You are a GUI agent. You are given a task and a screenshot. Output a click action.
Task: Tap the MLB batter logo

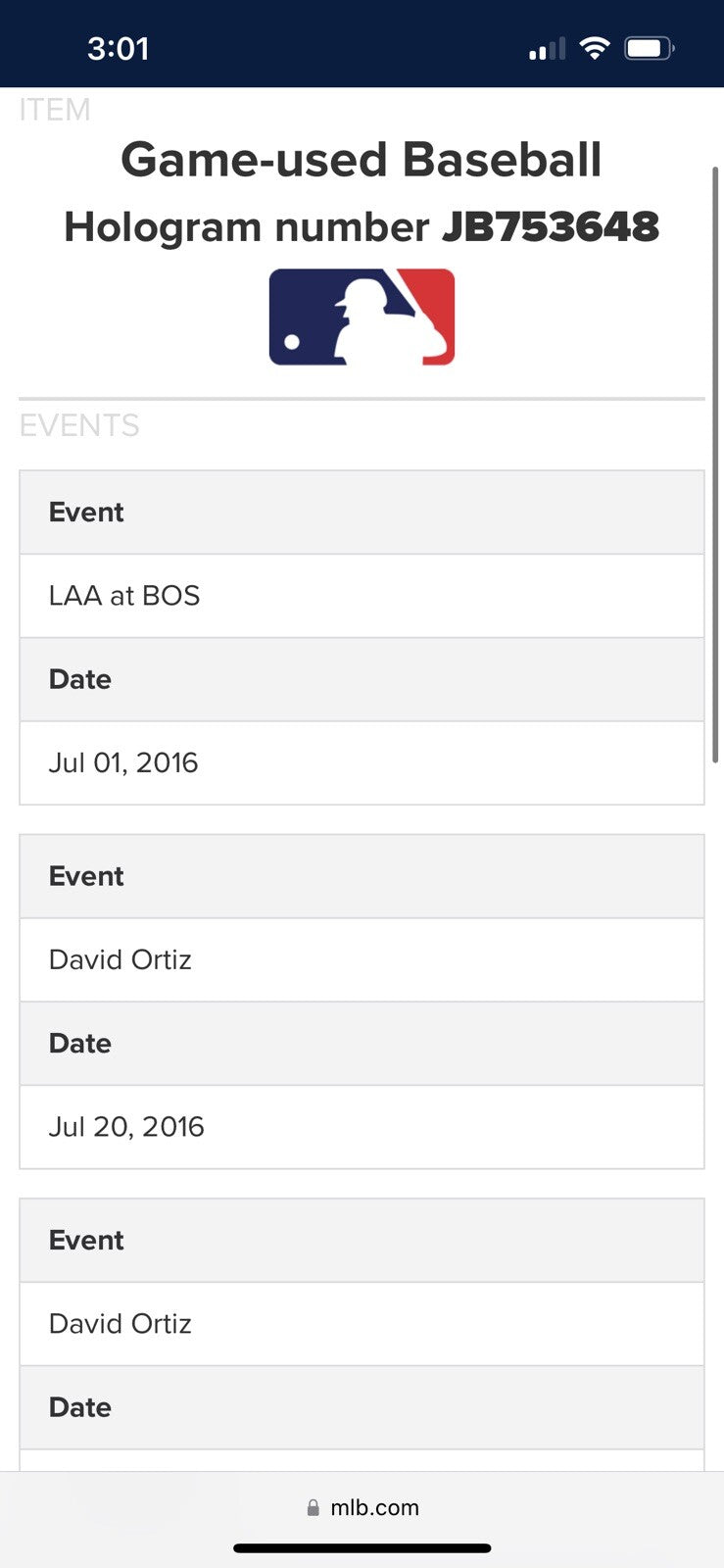pyautogui.click(x=362, y=318)
